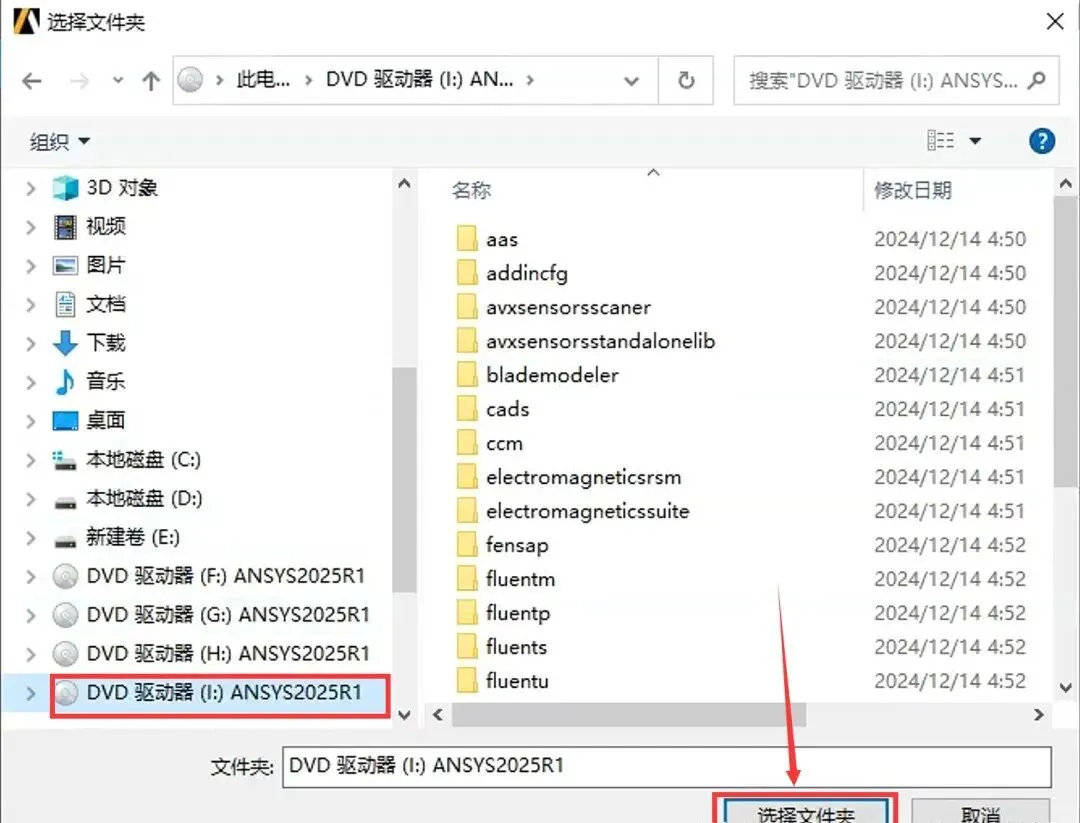The height and width of the screenshot is (823, 1080).
Task: Go up one folder level
Action: coord(151,81)
